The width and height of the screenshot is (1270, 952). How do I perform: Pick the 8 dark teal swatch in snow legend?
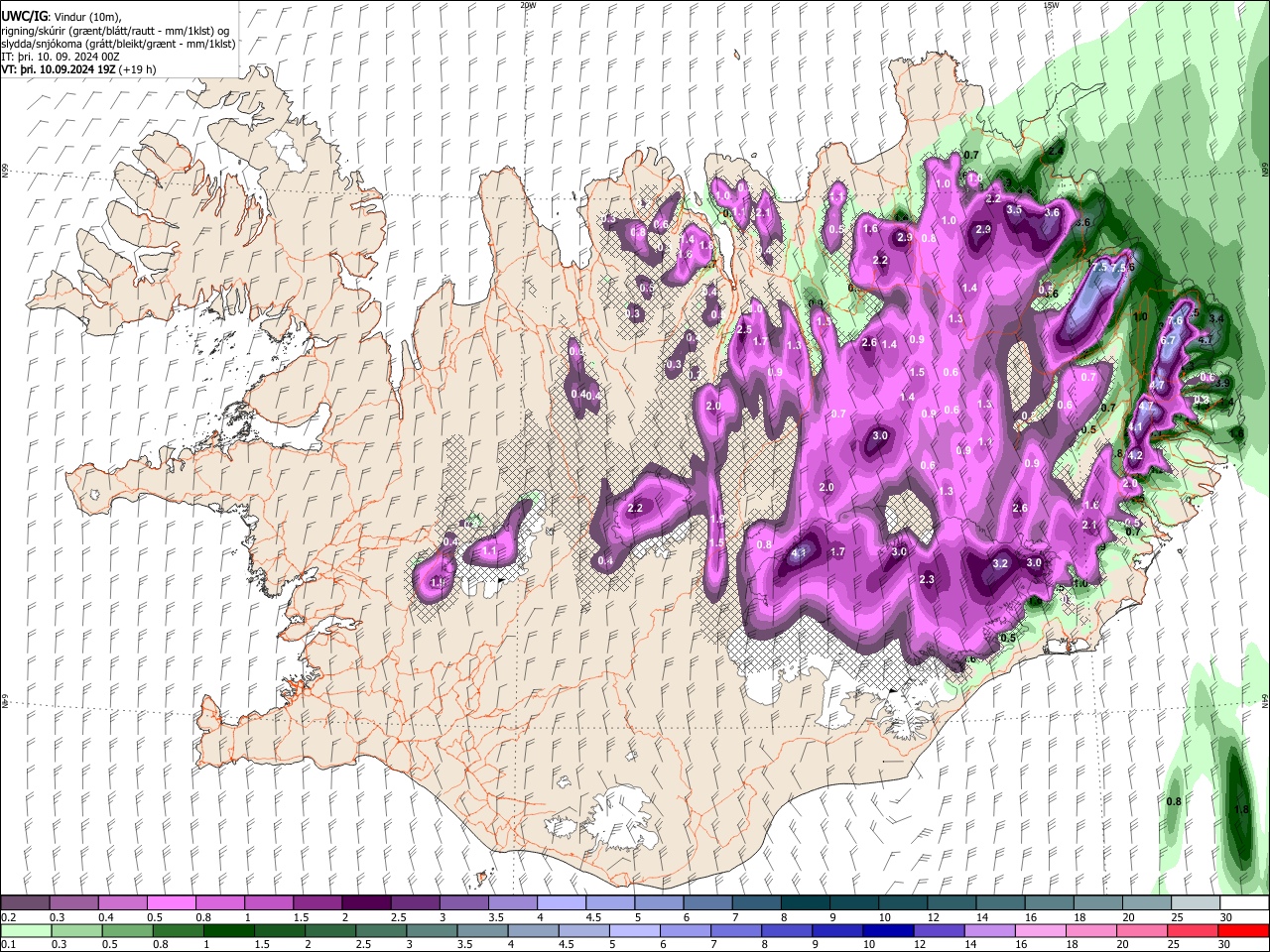pyautogui.click(x=806, y=903)
